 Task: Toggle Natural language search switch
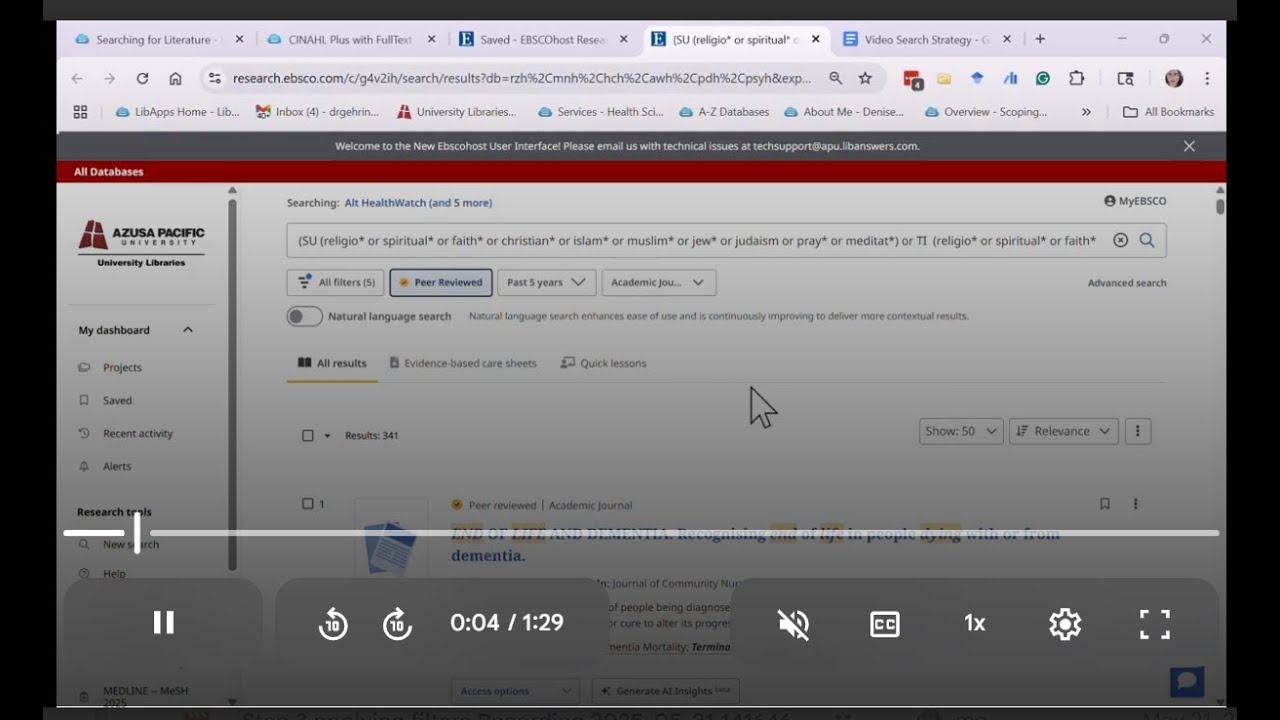(x=305, y=316)
